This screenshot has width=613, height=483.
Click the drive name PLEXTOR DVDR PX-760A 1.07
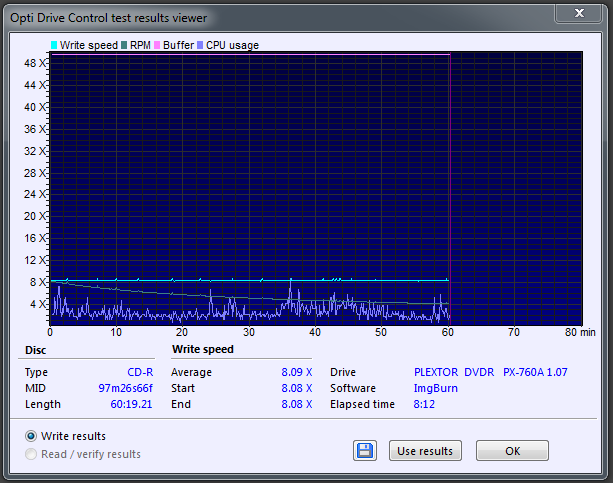(491, 372)
